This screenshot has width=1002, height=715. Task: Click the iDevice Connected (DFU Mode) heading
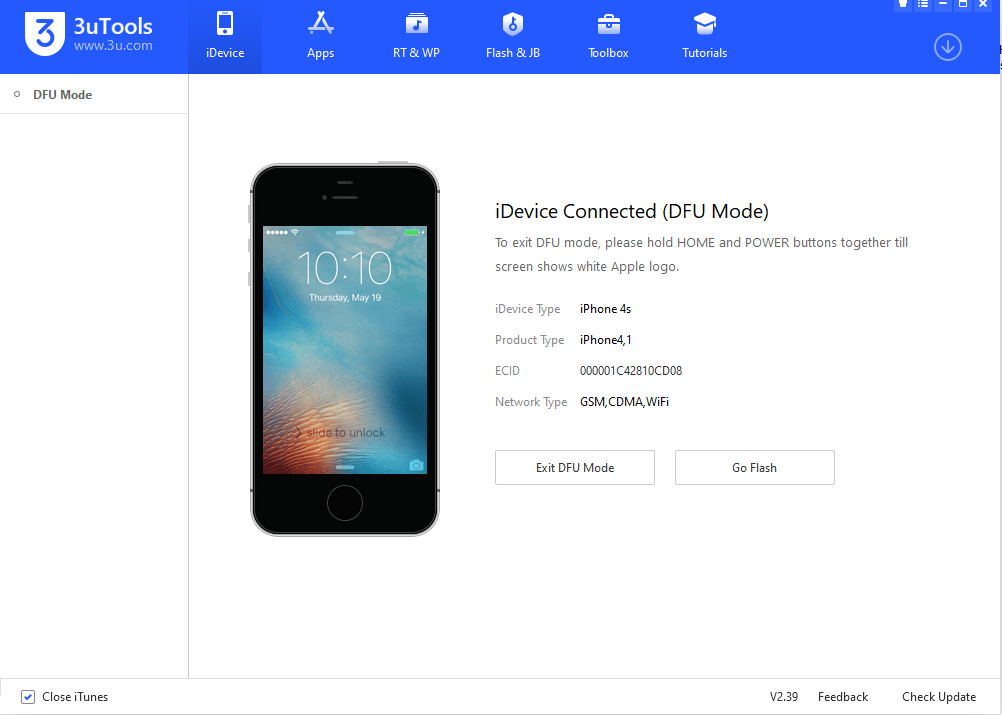click(x=631, y=211)
